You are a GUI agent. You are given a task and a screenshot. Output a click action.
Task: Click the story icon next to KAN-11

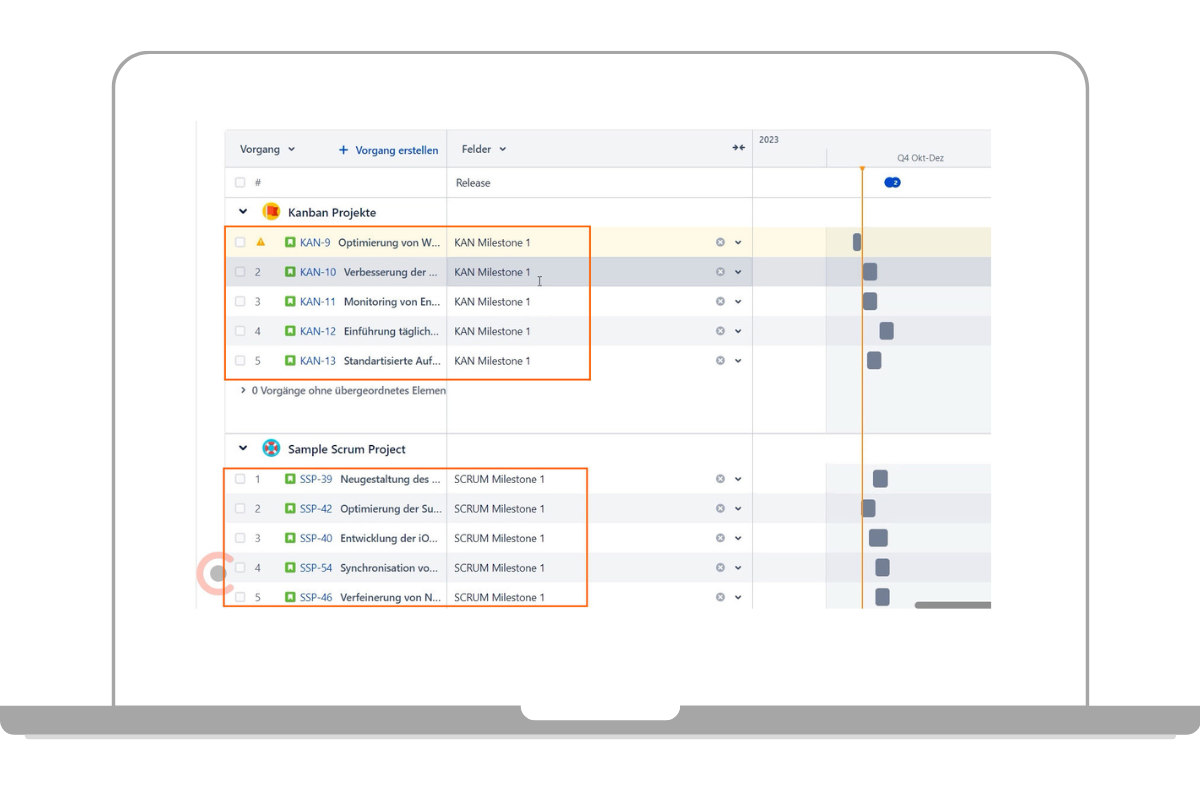click(x=290, y=301)
